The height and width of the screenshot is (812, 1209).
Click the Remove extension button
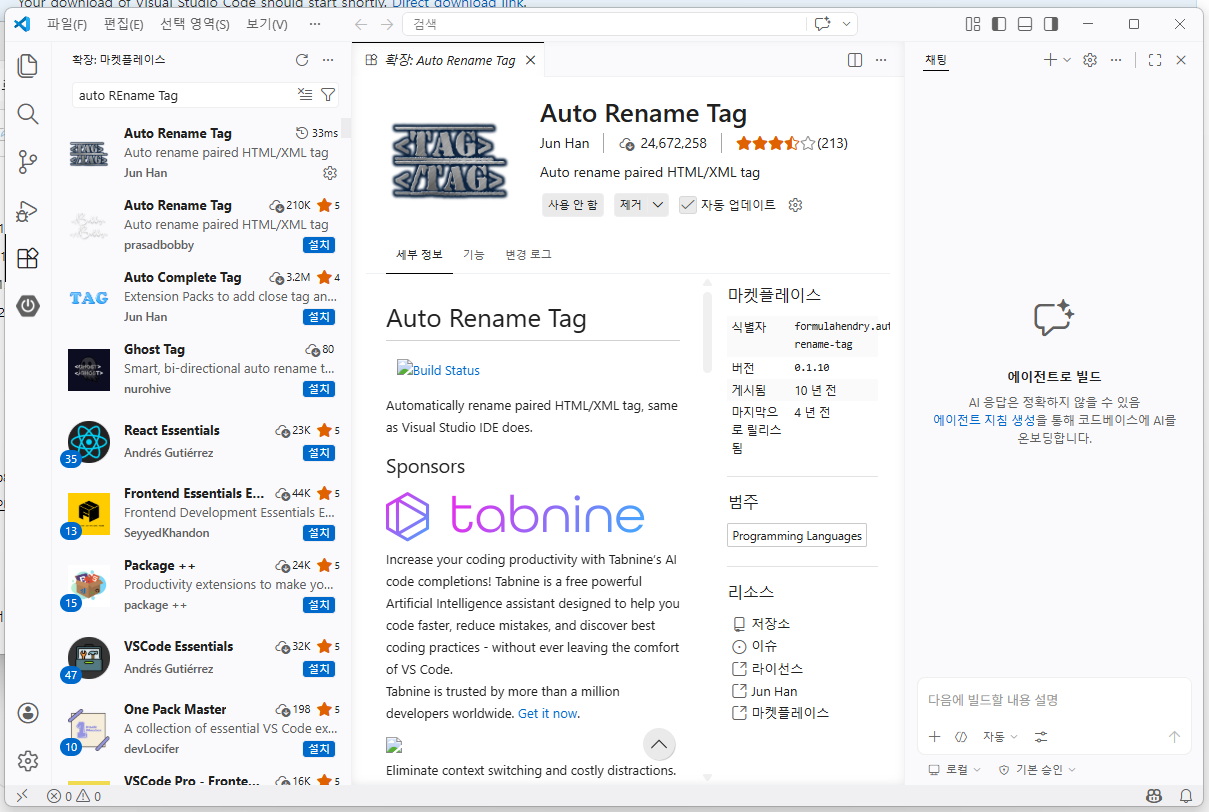(x=631, y=205)
